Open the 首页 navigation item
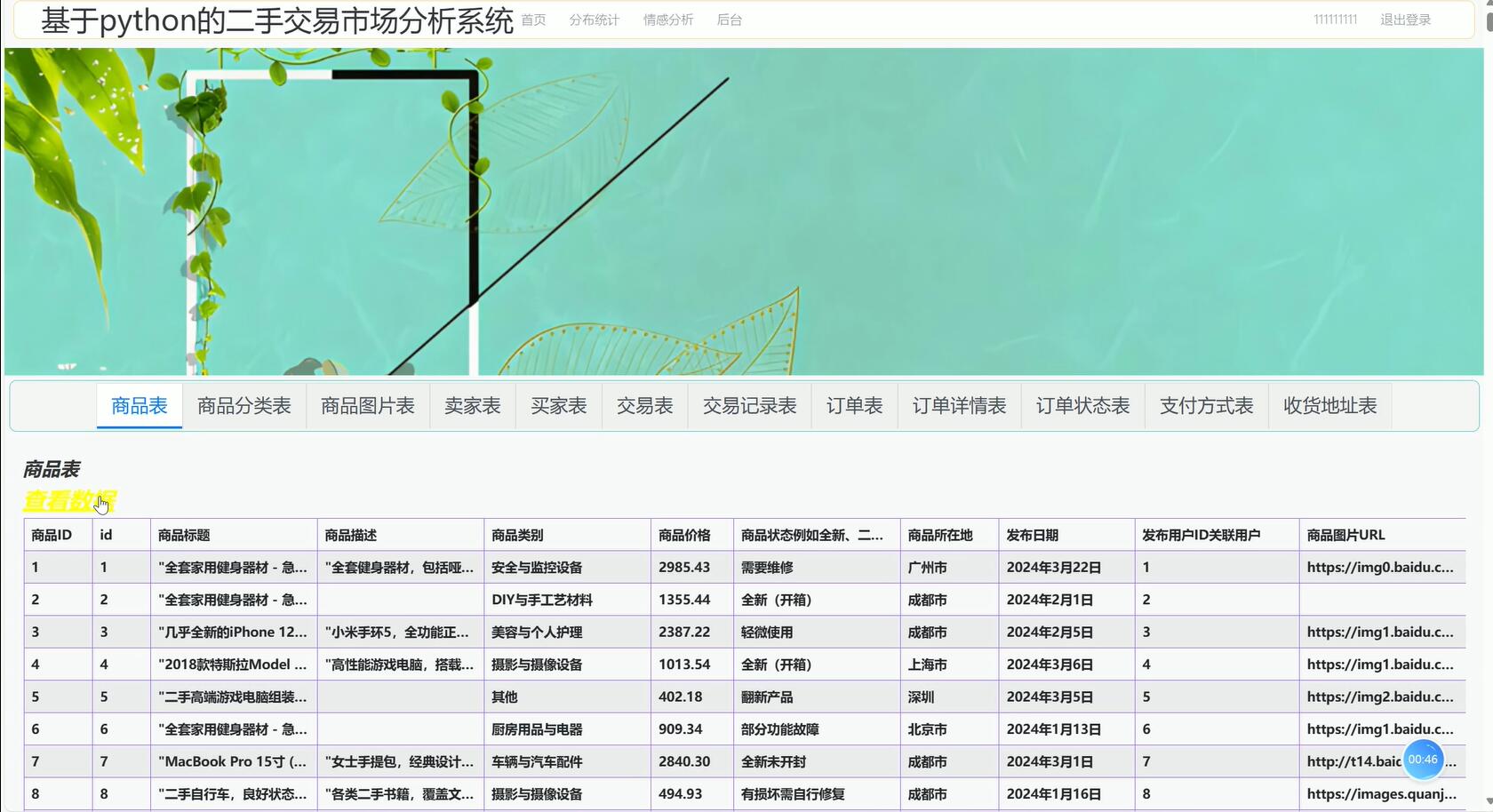Image resolution: width=1493 pixels, height=812 pixels. 533,20
